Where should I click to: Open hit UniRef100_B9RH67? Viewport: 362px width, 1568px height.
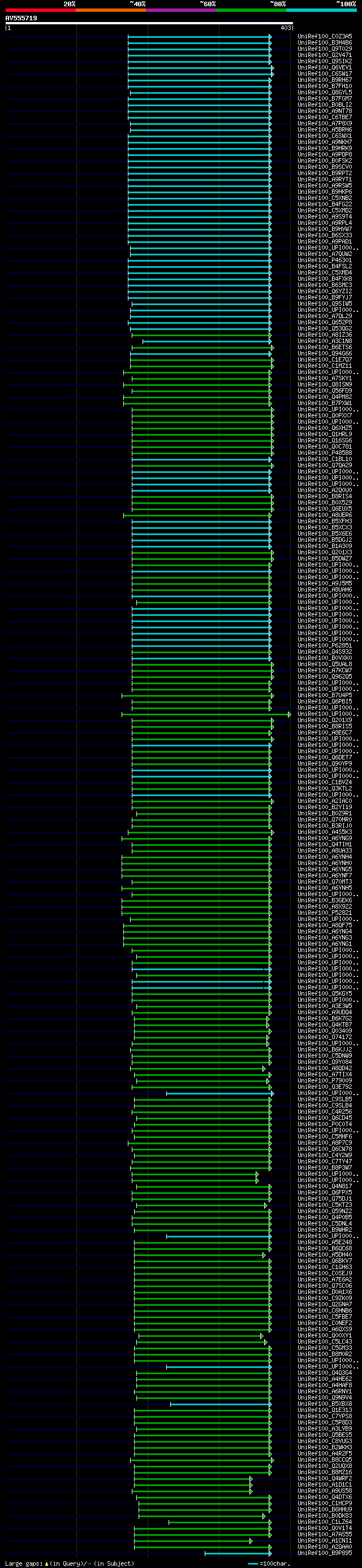point(325,80)
